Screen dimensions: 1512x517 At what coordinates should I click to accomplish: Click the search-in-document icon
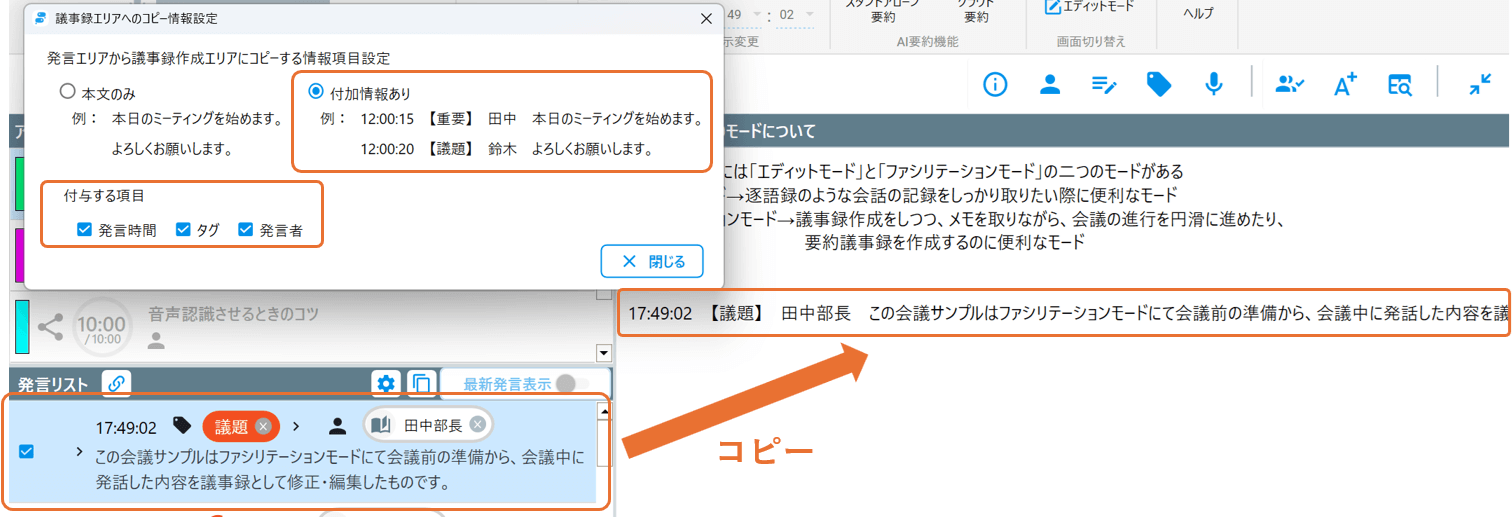1399,85
